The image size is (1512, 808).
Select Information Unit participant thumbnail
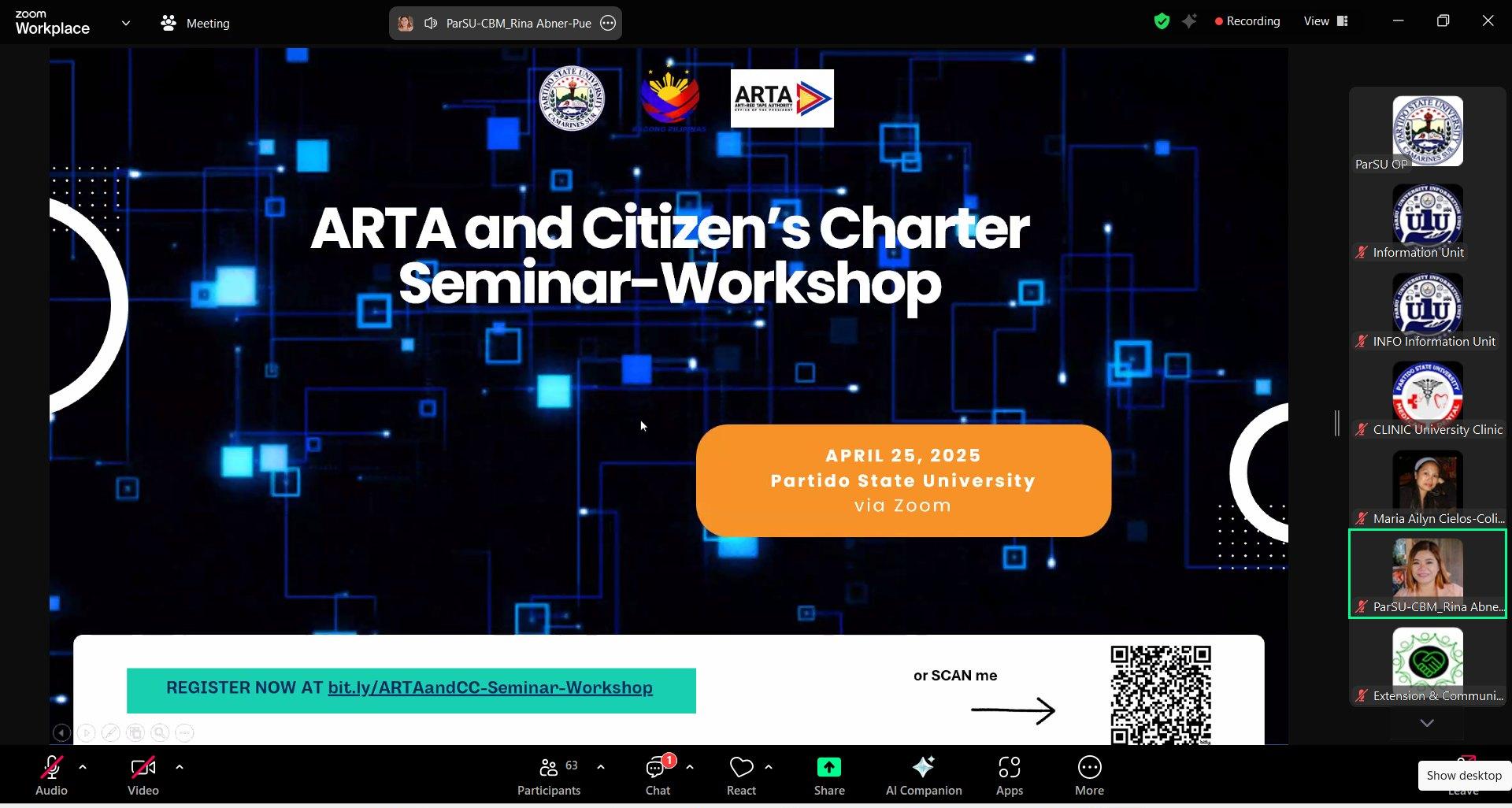(1427, 220)
